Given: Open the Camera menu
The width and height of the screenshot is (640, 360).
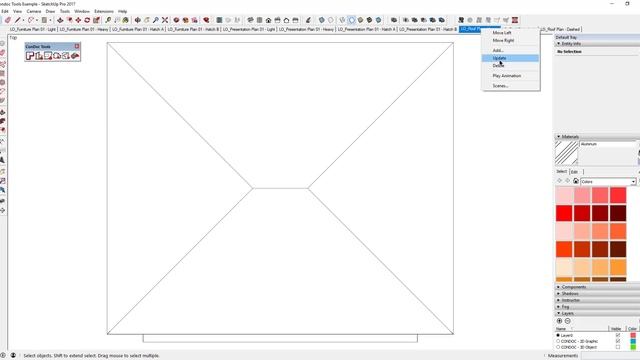Looking at the screenshot, I should [34, 11].
